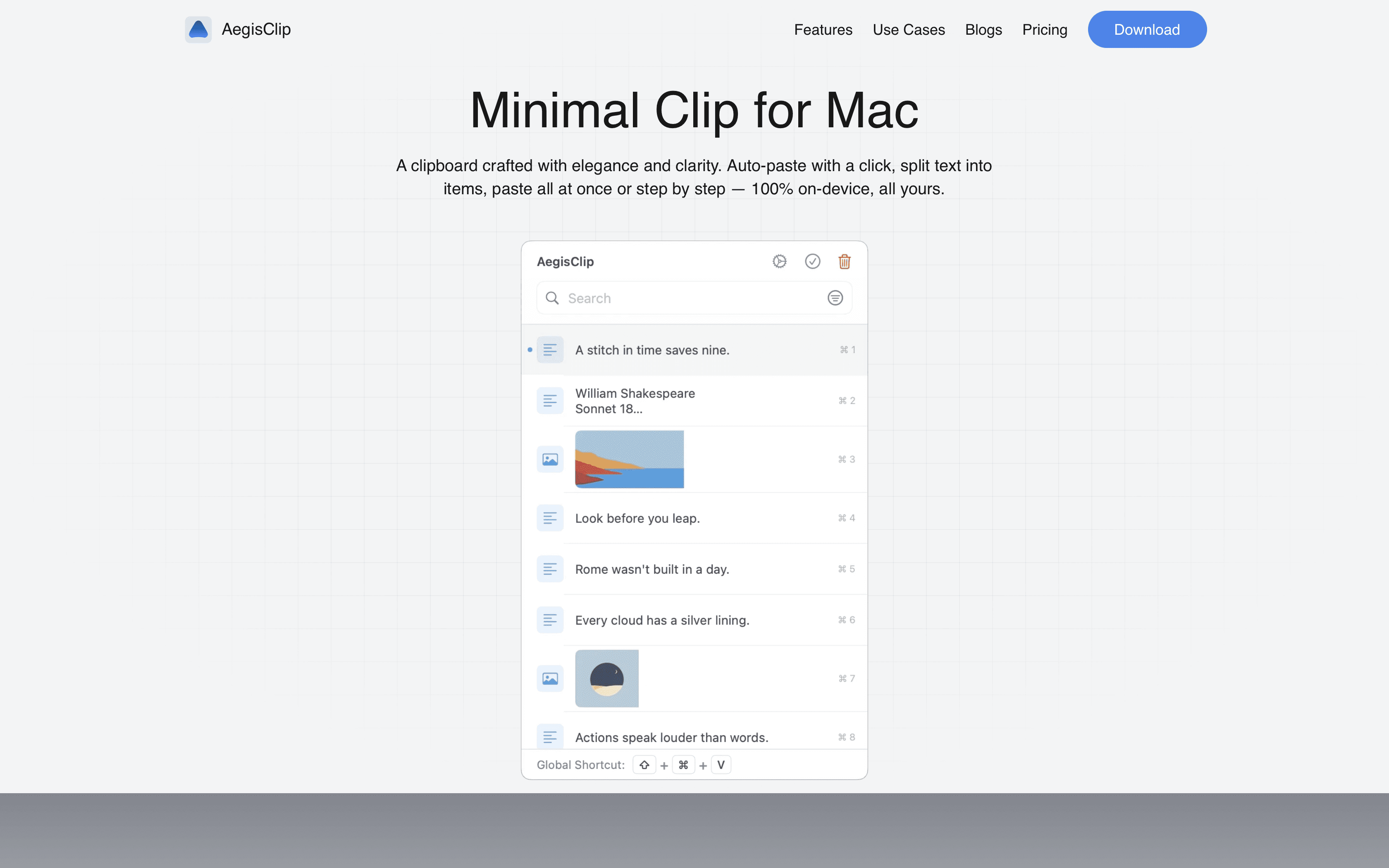Click image type icon for ⌘ 7 clip
The width and height of the screenshot is (1389, 868).
tap(550, 679)
